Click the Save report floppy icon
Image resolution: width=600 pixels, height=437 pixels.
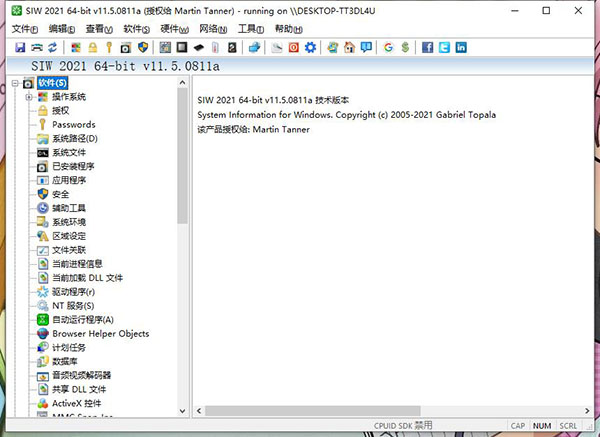click(20, 47)
